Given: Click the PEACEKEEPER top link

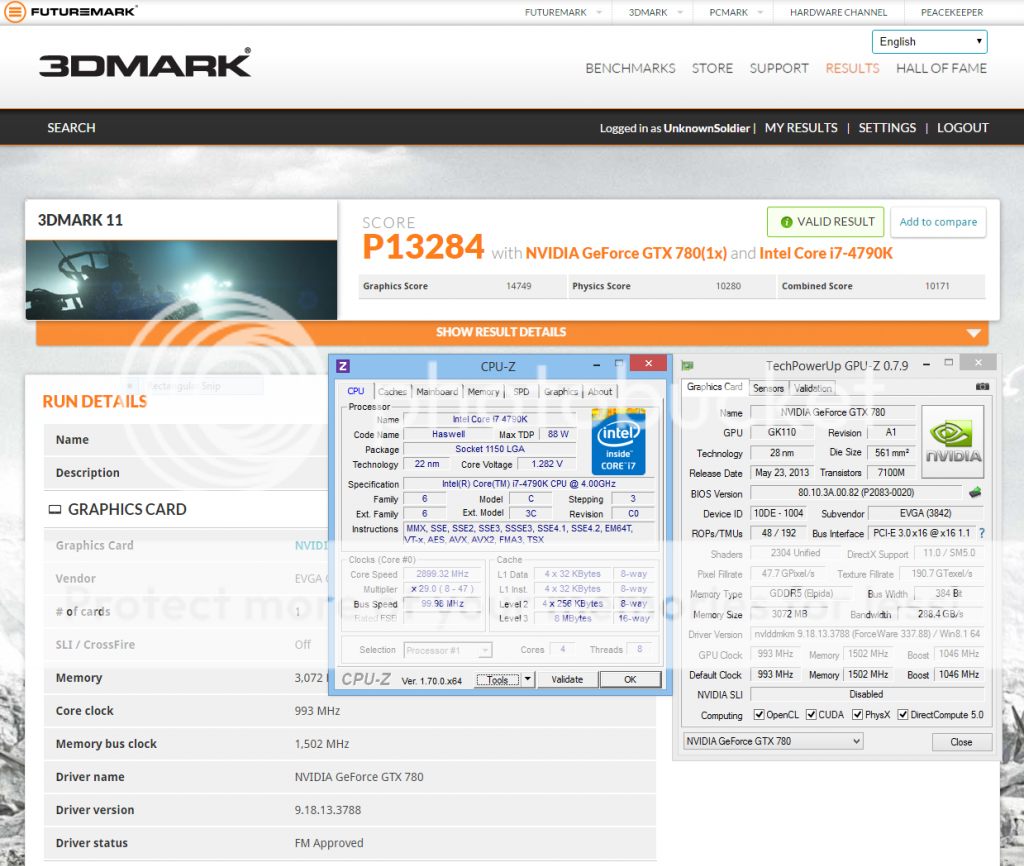Looking at the screenshot, I should click(952, 12).
